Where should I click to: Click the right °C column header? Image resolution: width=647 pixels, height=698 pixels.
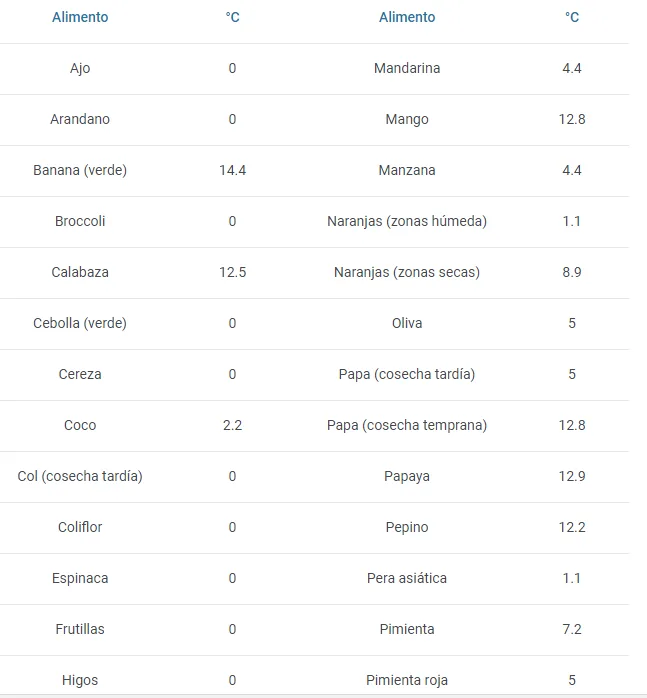pyautogui.click(x=572, y=17)
